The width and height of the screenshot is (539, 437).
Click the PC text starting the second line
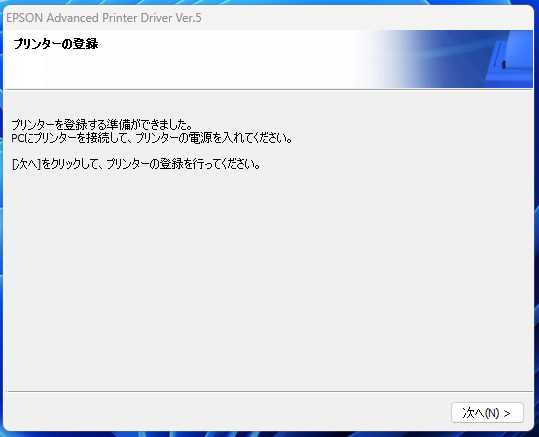point(17,139)
